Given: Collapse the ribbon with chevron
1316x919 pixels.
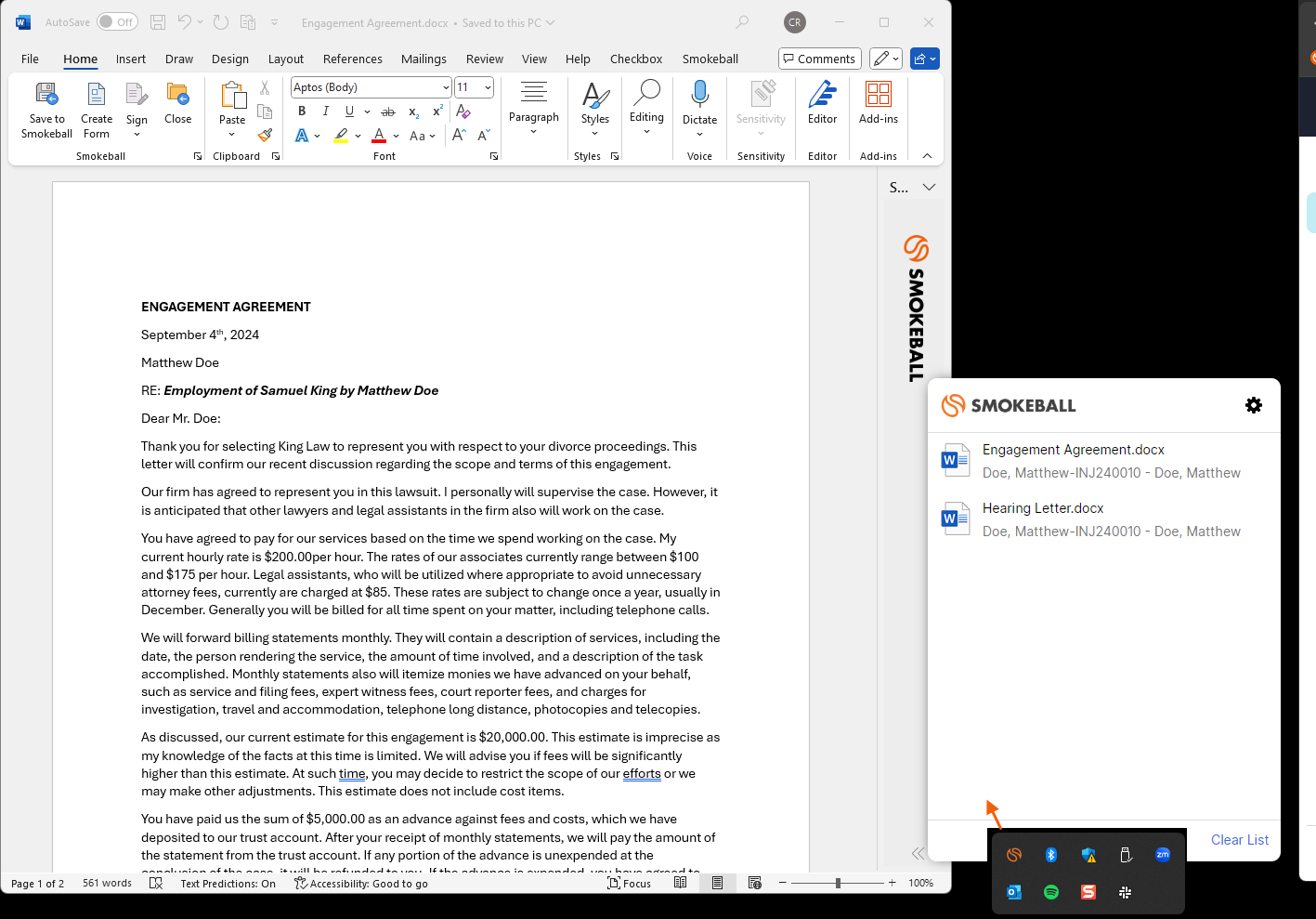Looking at the screenshot, I should (927, 156).
